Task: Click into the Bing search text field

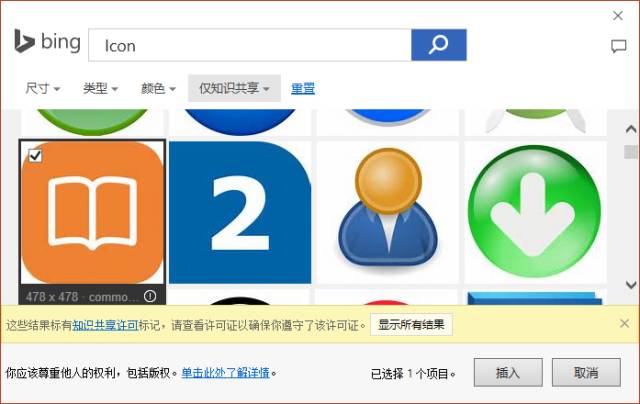Action: 250,45
